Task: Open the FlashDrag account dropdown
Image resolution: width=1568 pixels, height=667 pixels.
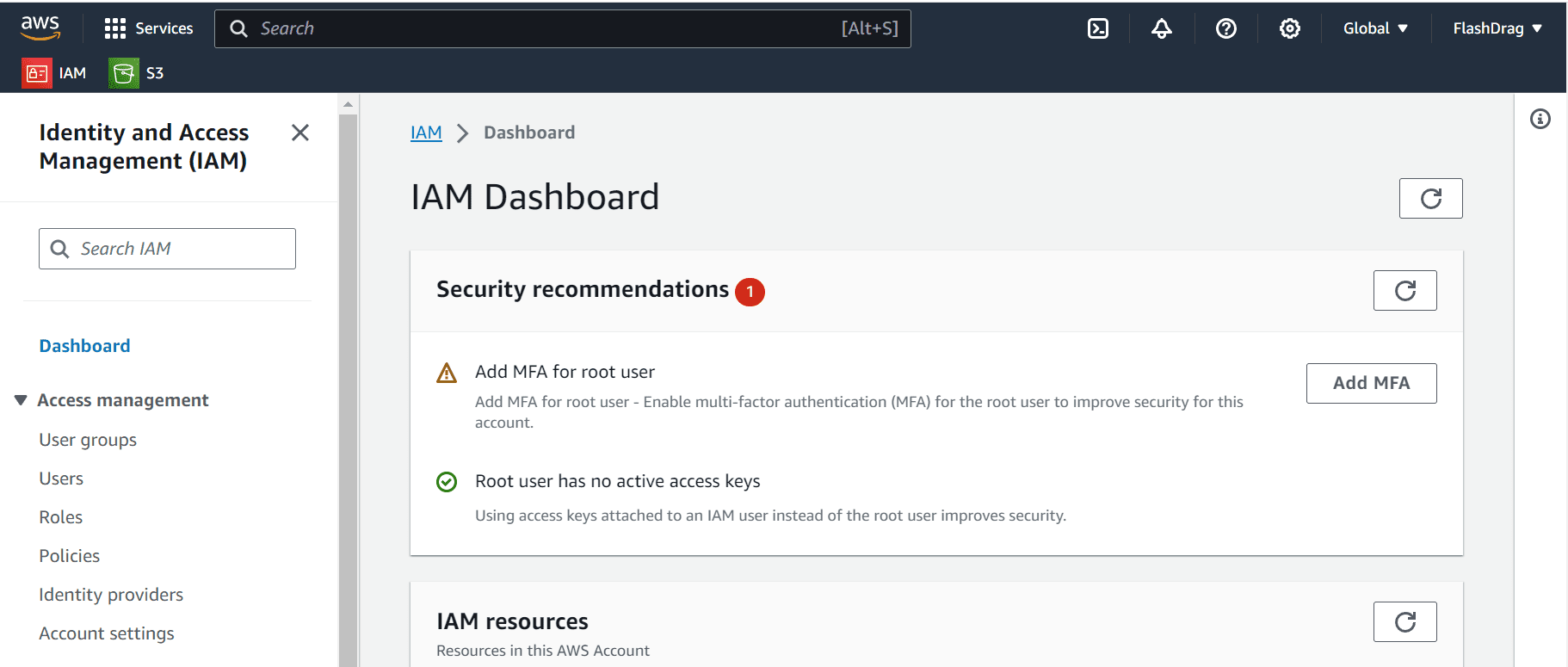Action: point(1497,28)
